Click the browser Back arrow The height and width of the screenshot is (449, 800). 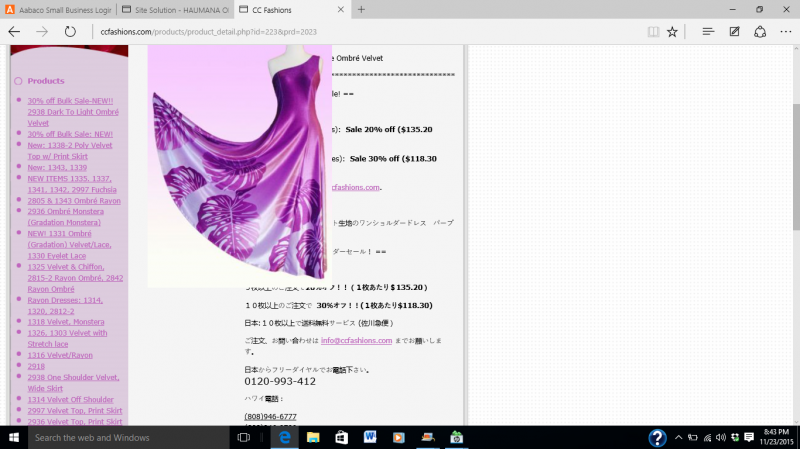click(14, 31)
